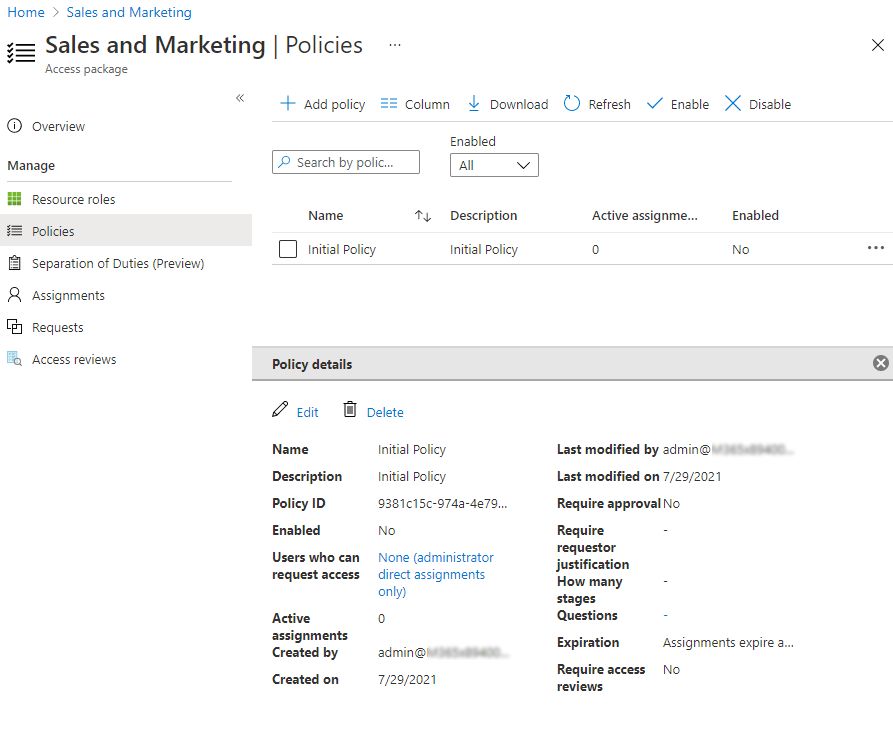Download the policies list

tap(474, 104)
